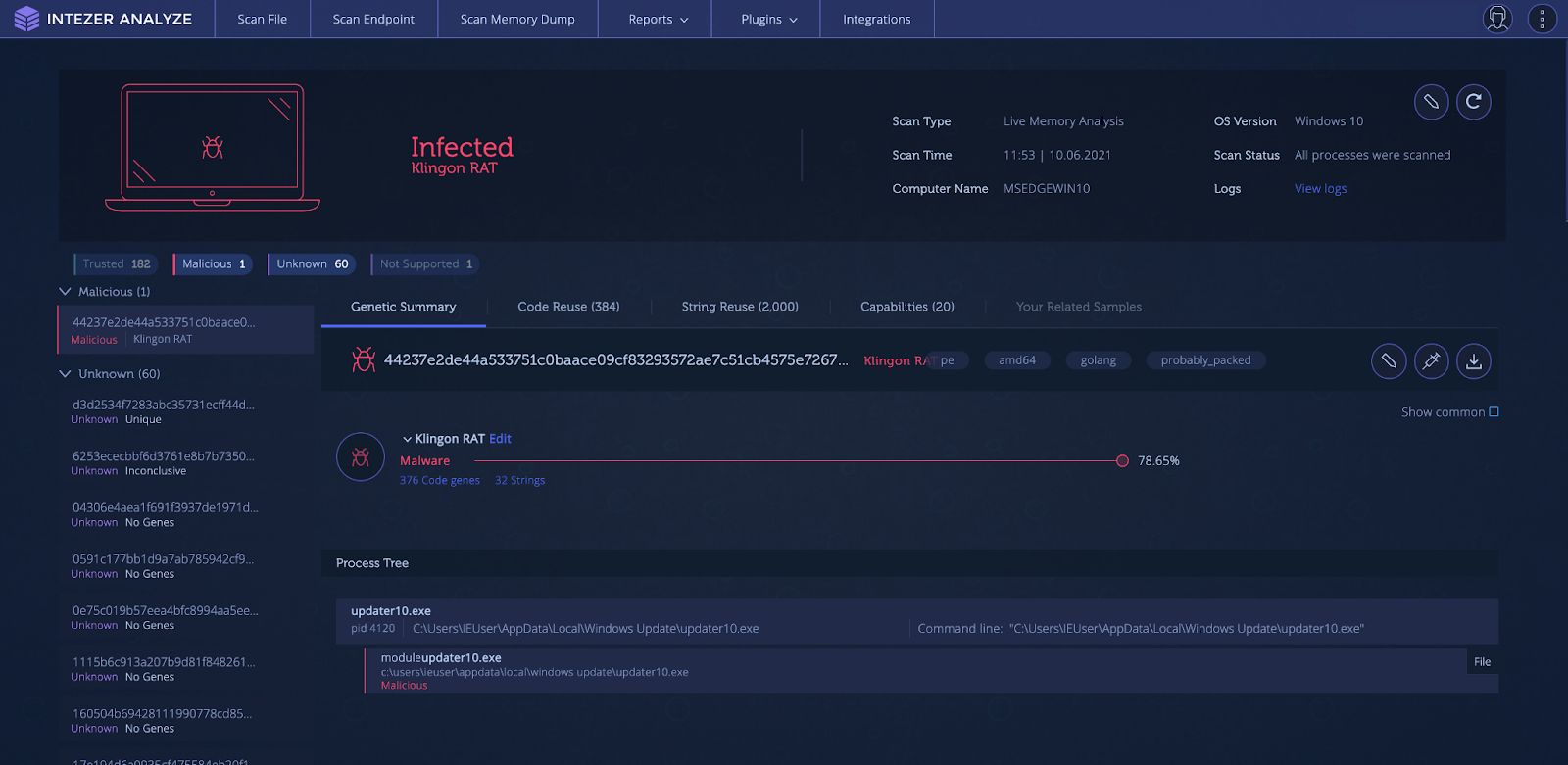The width and height of the screenshot is (1568, 765).
Task: Click the 376 Code genes link
Action: coord(439,481)
